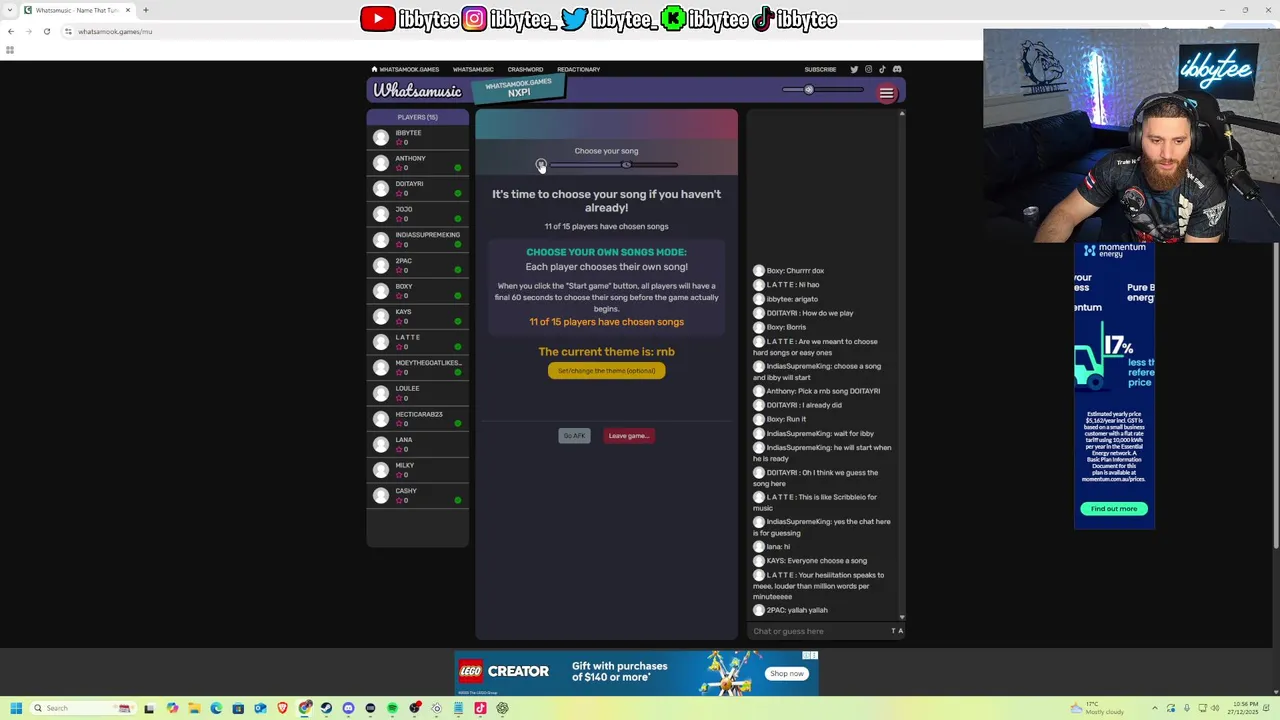Click Shop now on LEGO Creator ad
1280x720 pixels.
786,673
